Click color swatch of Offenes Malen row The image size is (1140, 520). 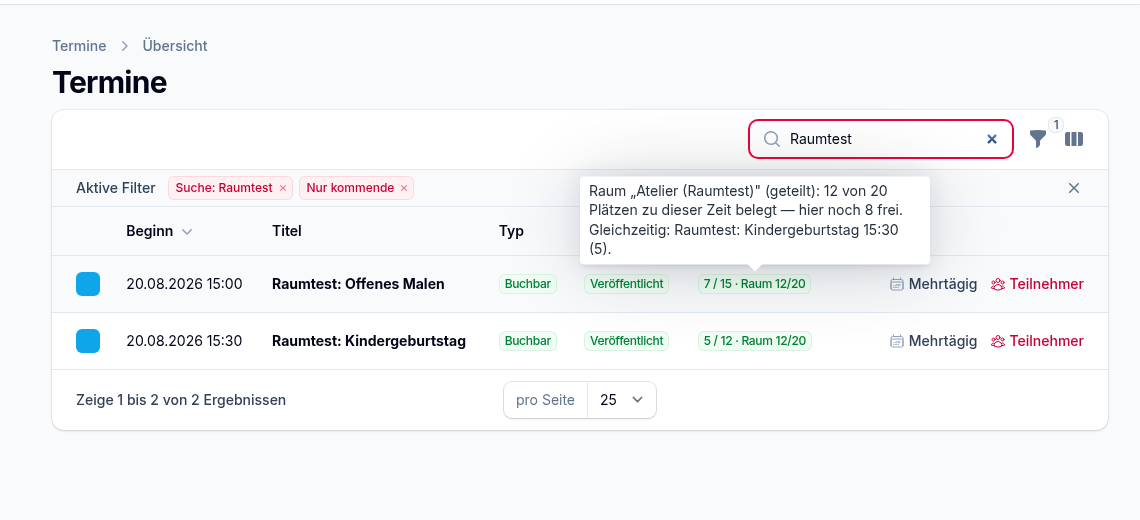pyautogui.click(x=88, y=284)
